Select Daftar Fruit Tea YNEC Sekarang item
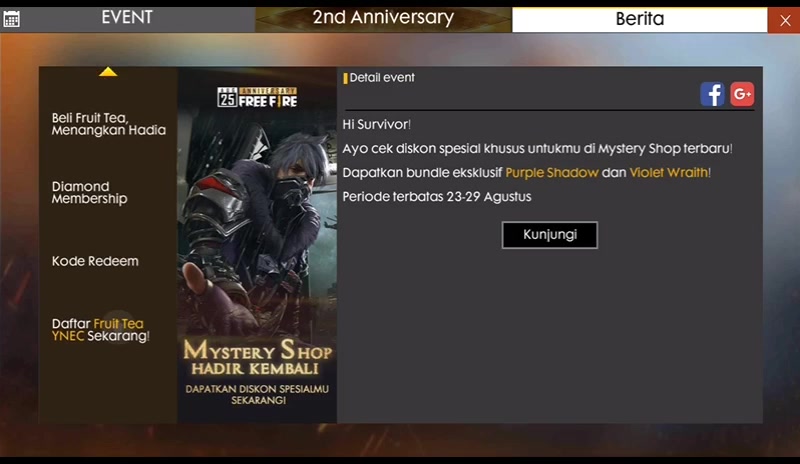 pyautogui.click(x=101, y=330)
